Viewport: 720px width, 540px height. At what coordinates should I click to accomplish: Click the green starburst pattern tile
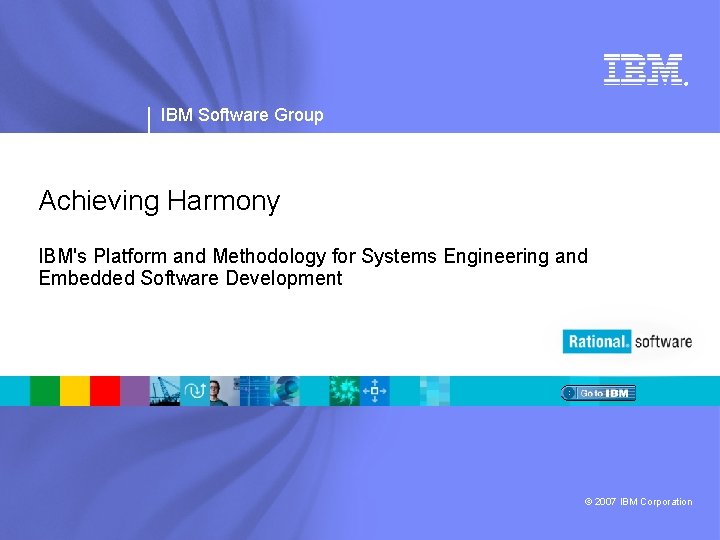[x=344, y=391]
